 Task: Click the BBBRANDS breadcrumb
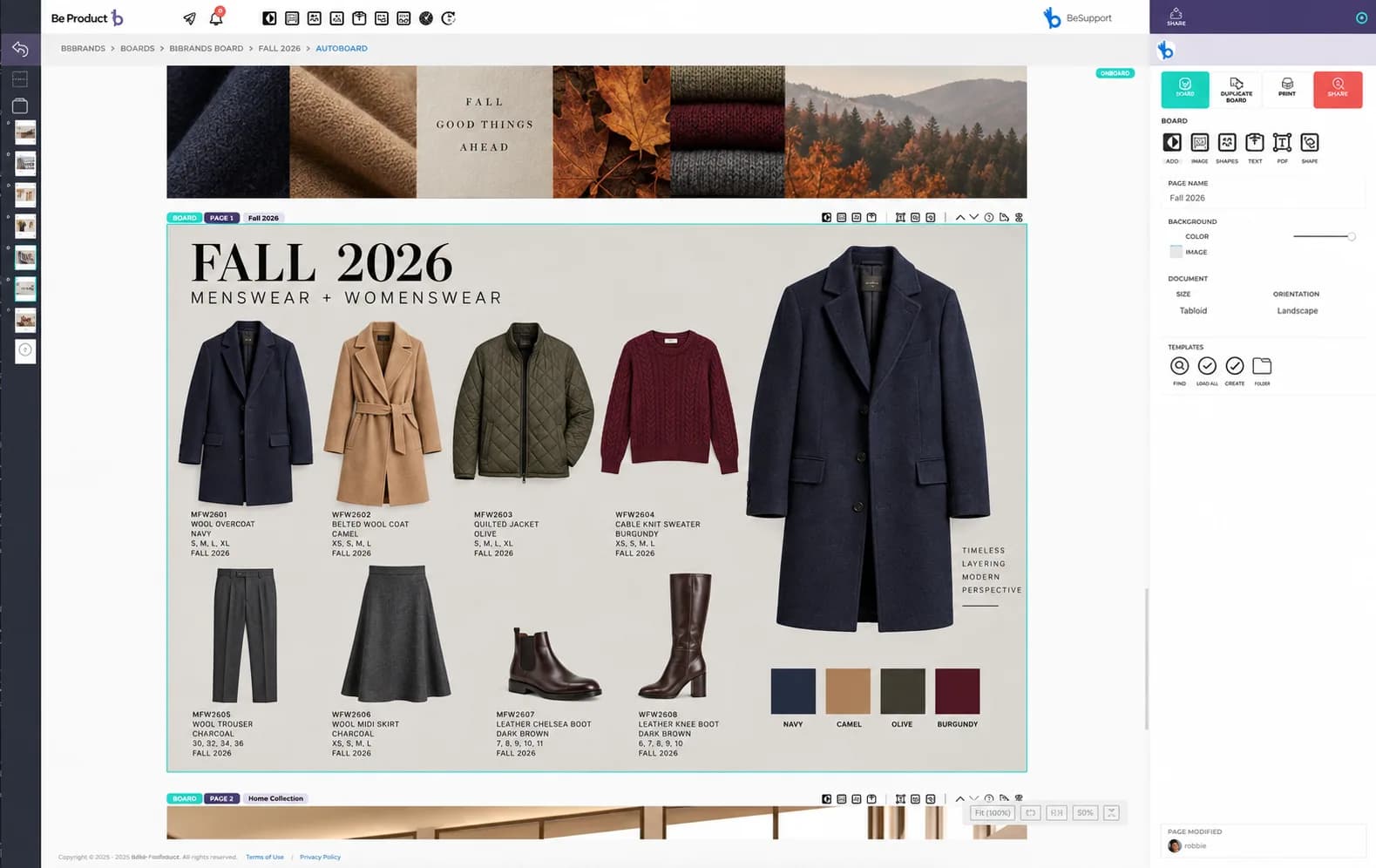pyautogui.click(x=83, y=49)
